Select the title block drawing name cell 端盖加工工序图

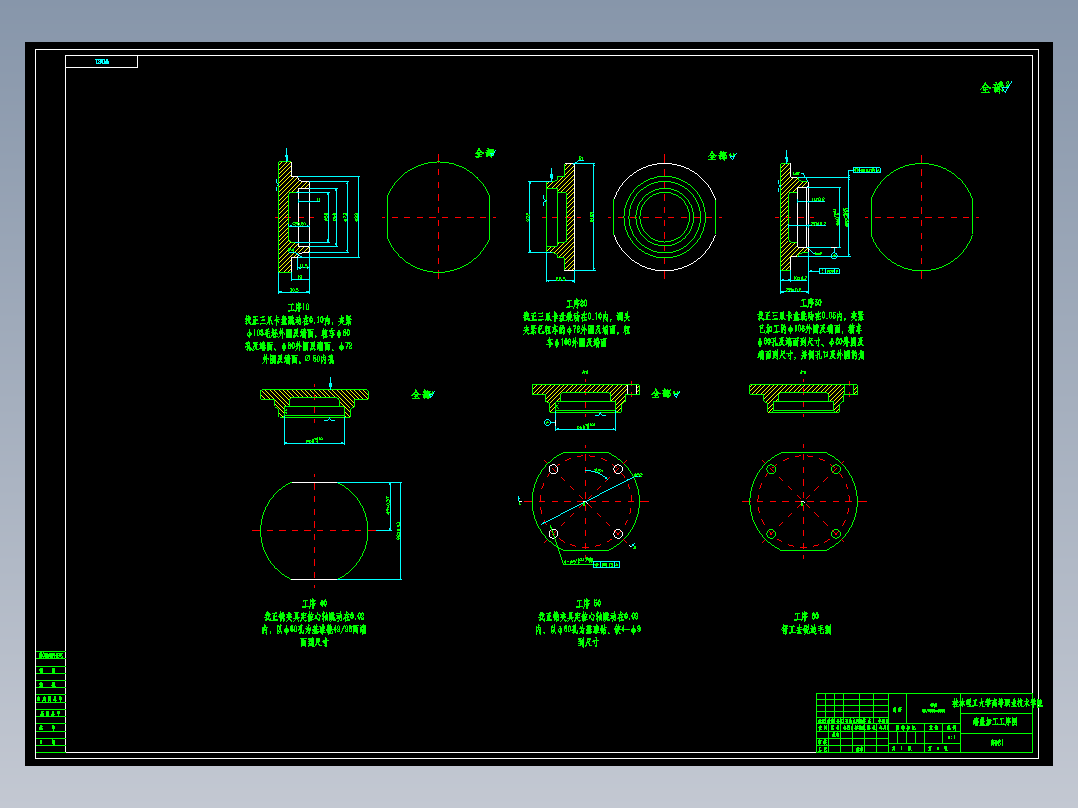(994, 722)
